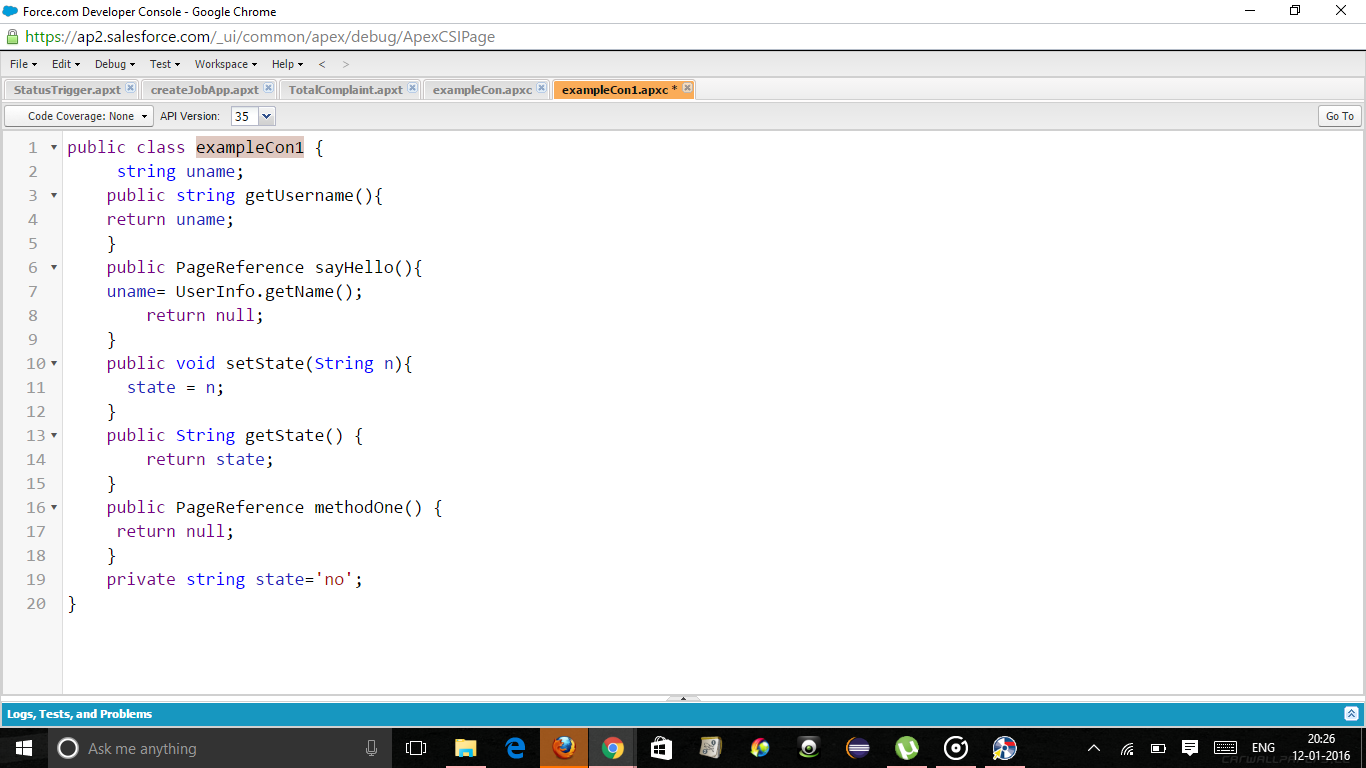
Task: Click the splitter handle above the Logs panel
Action: click(683, 698)
